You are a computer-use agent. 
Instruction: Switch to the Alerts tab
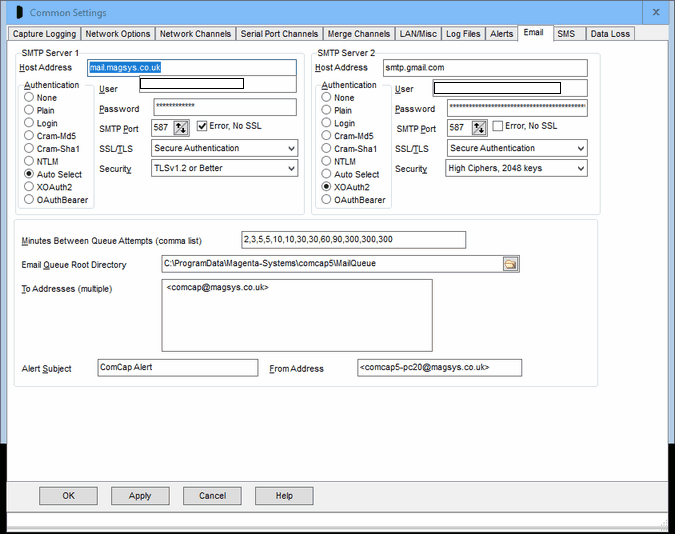[501, 34]
